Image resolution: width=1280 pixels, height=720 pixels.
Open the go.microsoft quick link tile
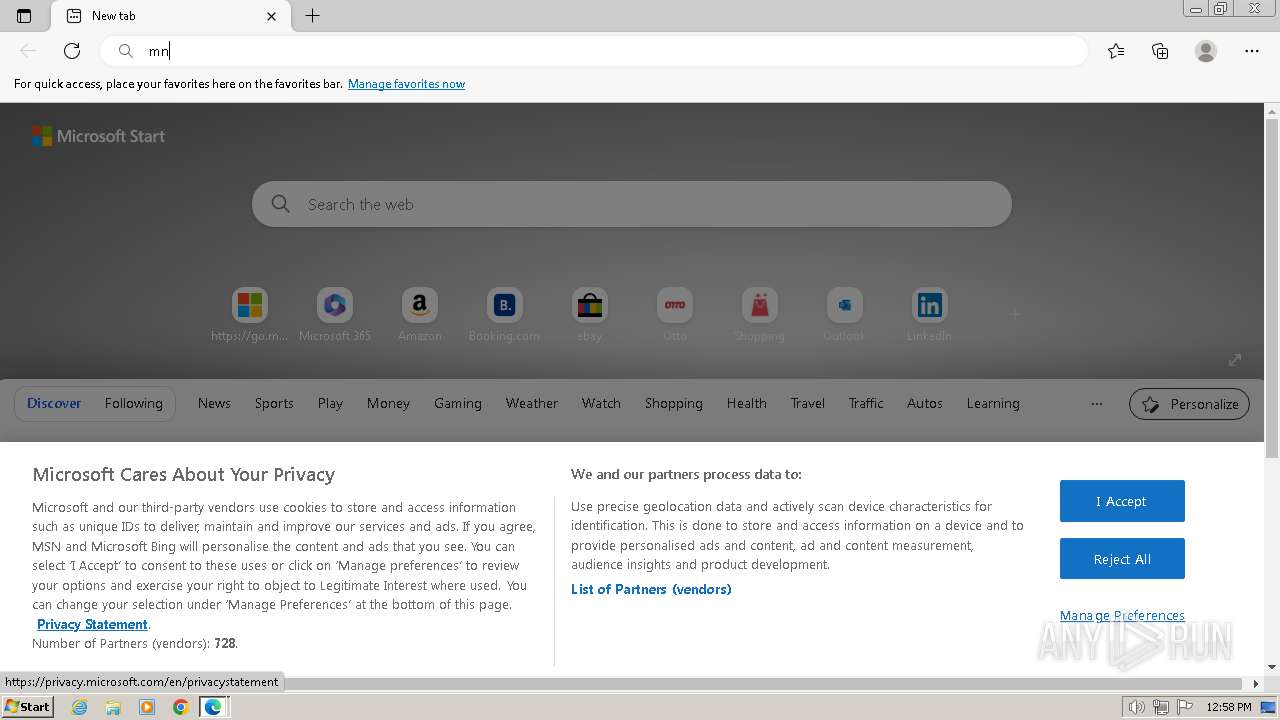coord(250,314)
